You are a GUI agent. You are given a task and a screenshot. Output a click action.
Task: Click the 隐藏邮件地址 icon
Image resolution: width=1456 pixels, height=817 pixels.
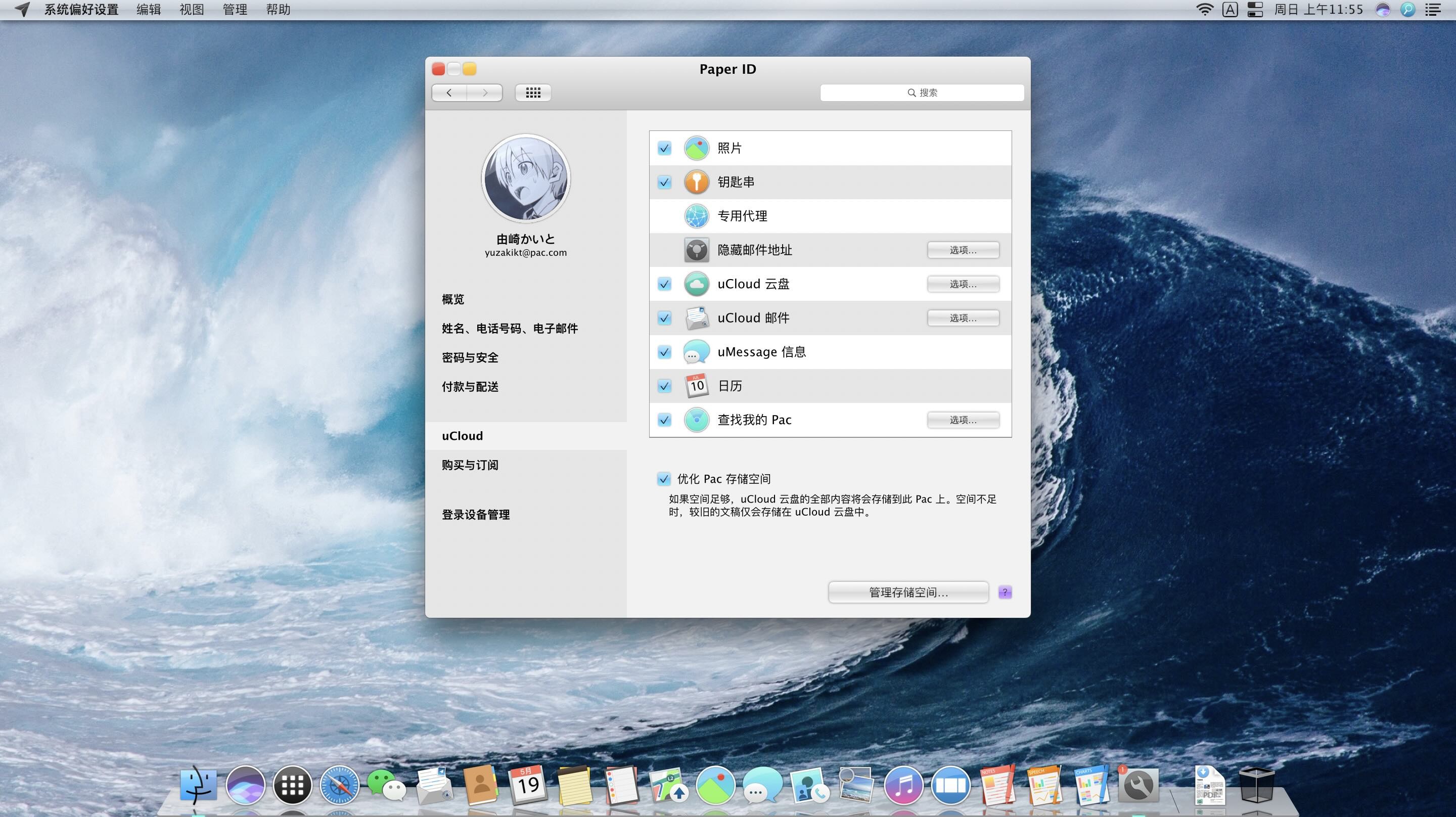click(696, 250)
